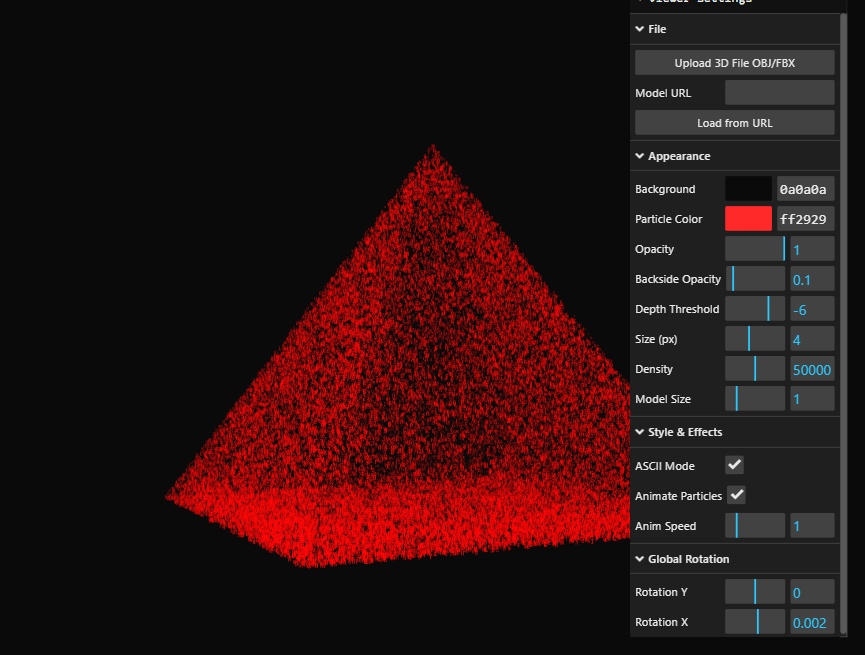Click the Rotation Y slider
Image resolution: width=865 pixels, height=655 pixels.
pyautogui.click(x=755, y=592)
